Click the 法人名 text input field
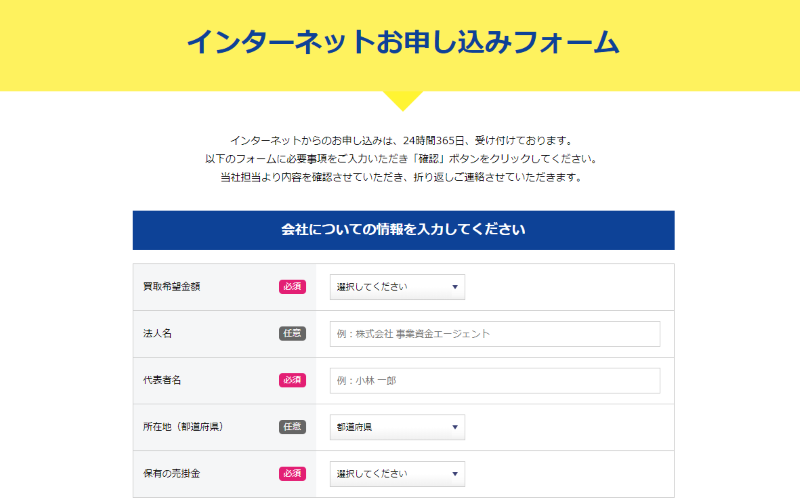The width and height of the screenshot is (800, 504). (495, 334)
